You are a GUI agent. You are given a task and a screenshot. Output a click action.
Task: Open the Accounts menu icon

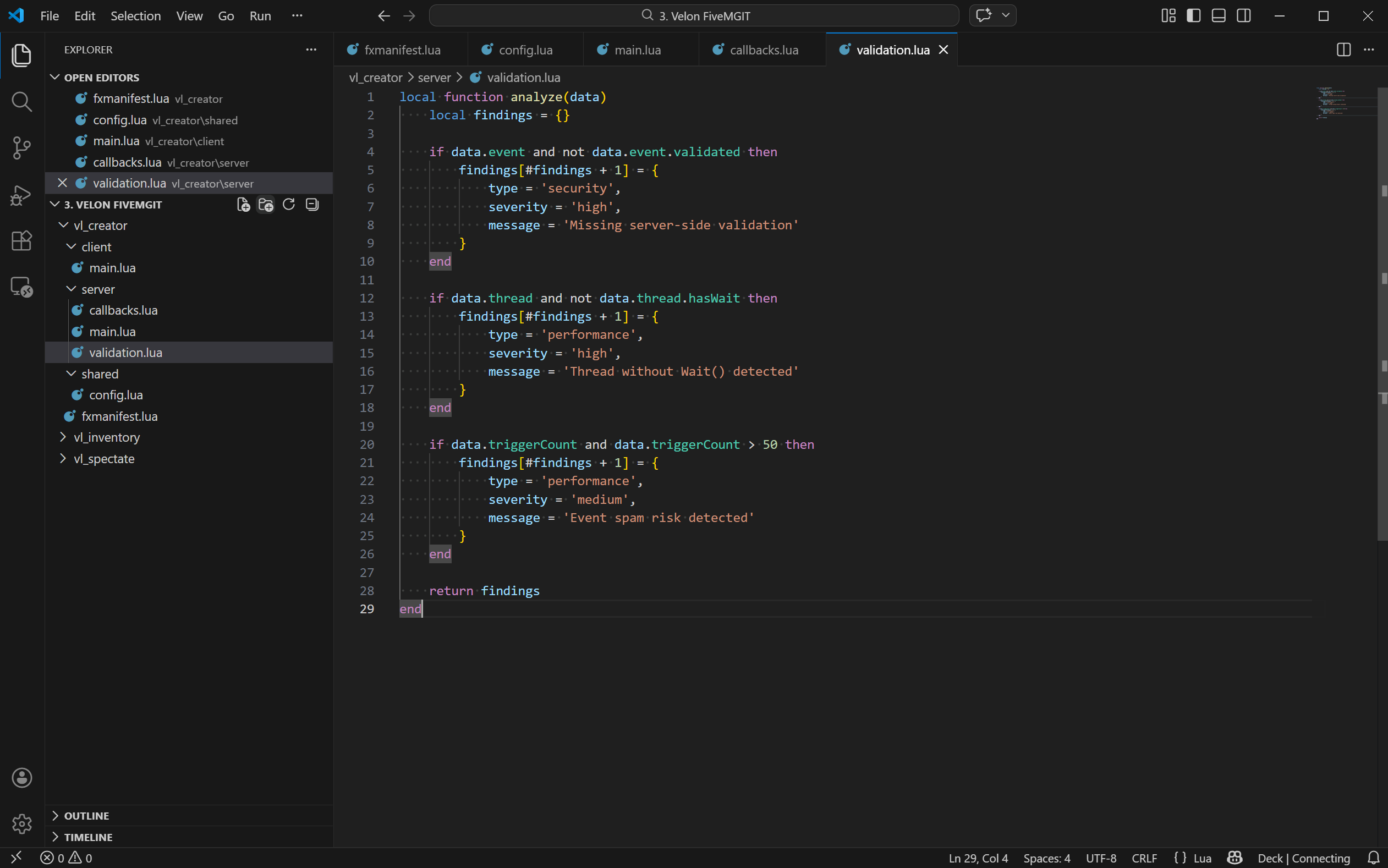pyautogui.click(x=22, y=777)
